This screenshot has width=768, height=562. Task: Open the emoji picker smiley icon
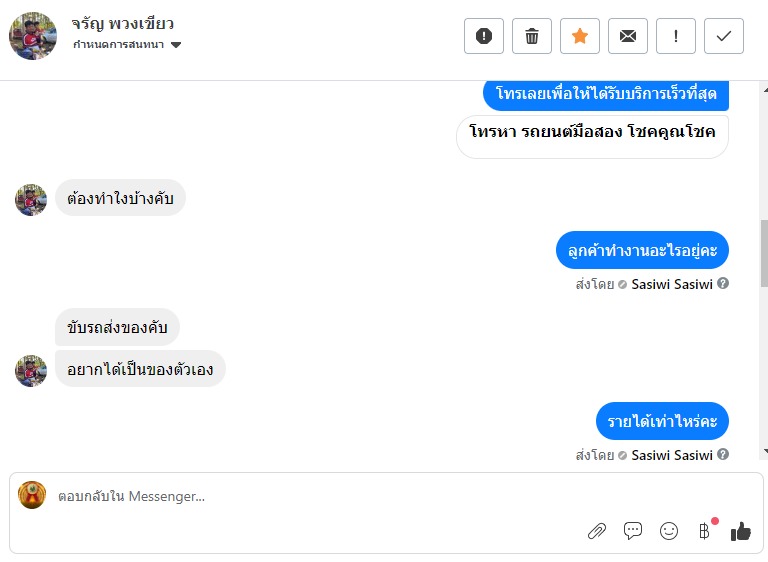669,531
